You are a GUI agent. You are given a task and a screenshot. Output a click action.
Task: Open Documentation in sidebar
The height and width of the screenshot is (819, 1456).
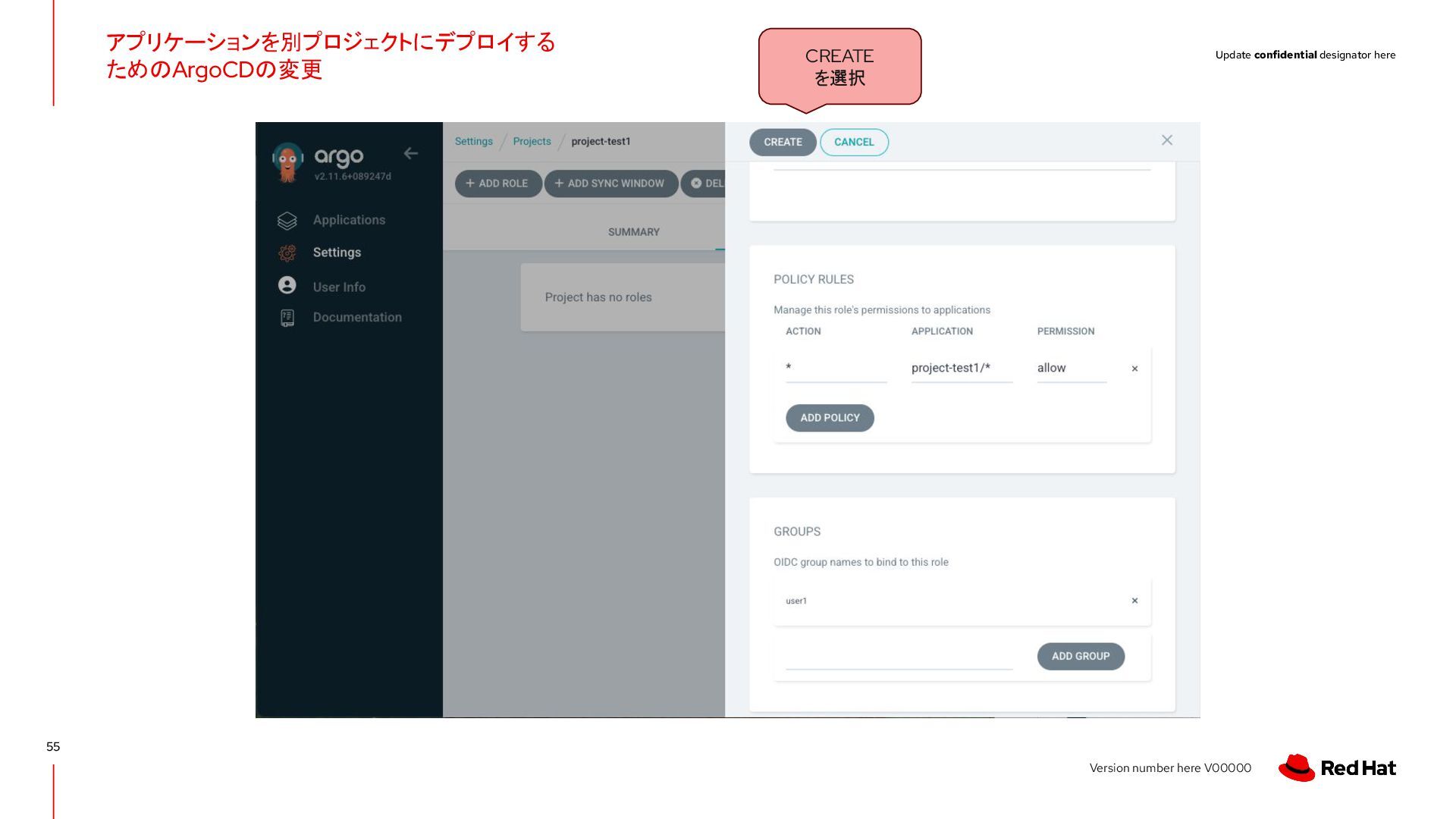[x=357, y=317]
